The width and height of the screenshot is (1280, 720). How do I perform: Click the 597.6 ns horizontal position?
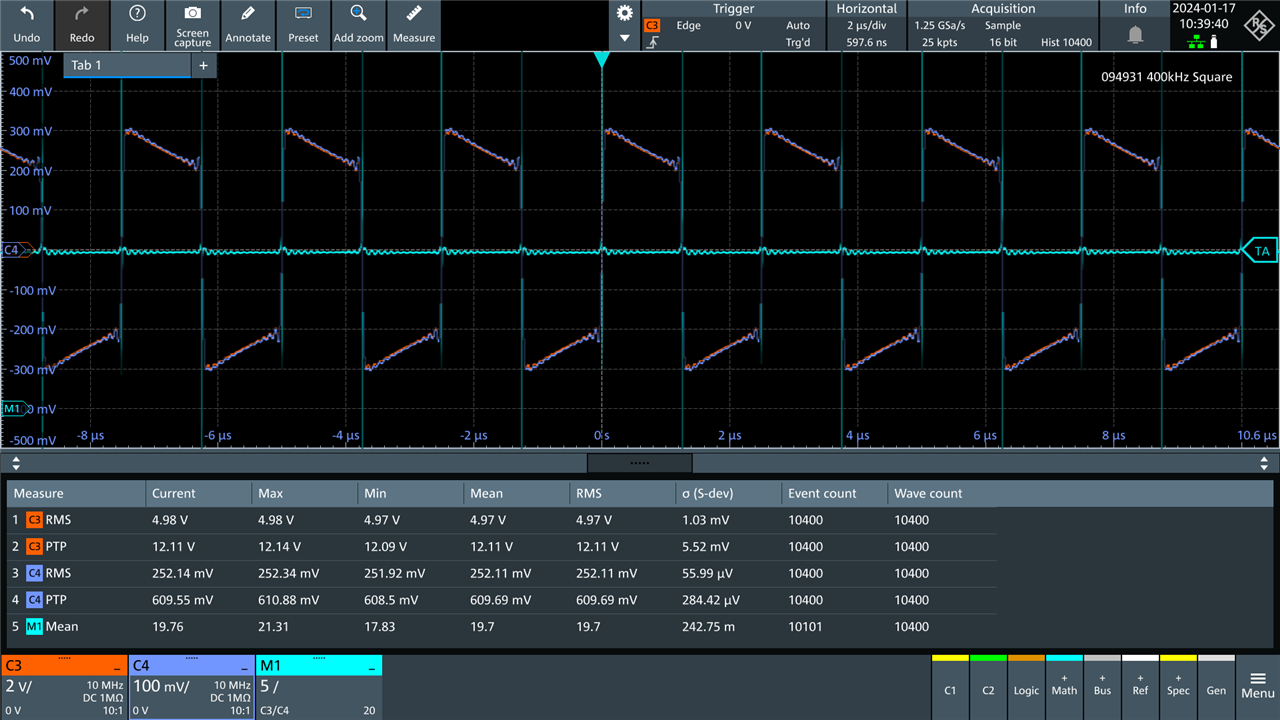866,43
